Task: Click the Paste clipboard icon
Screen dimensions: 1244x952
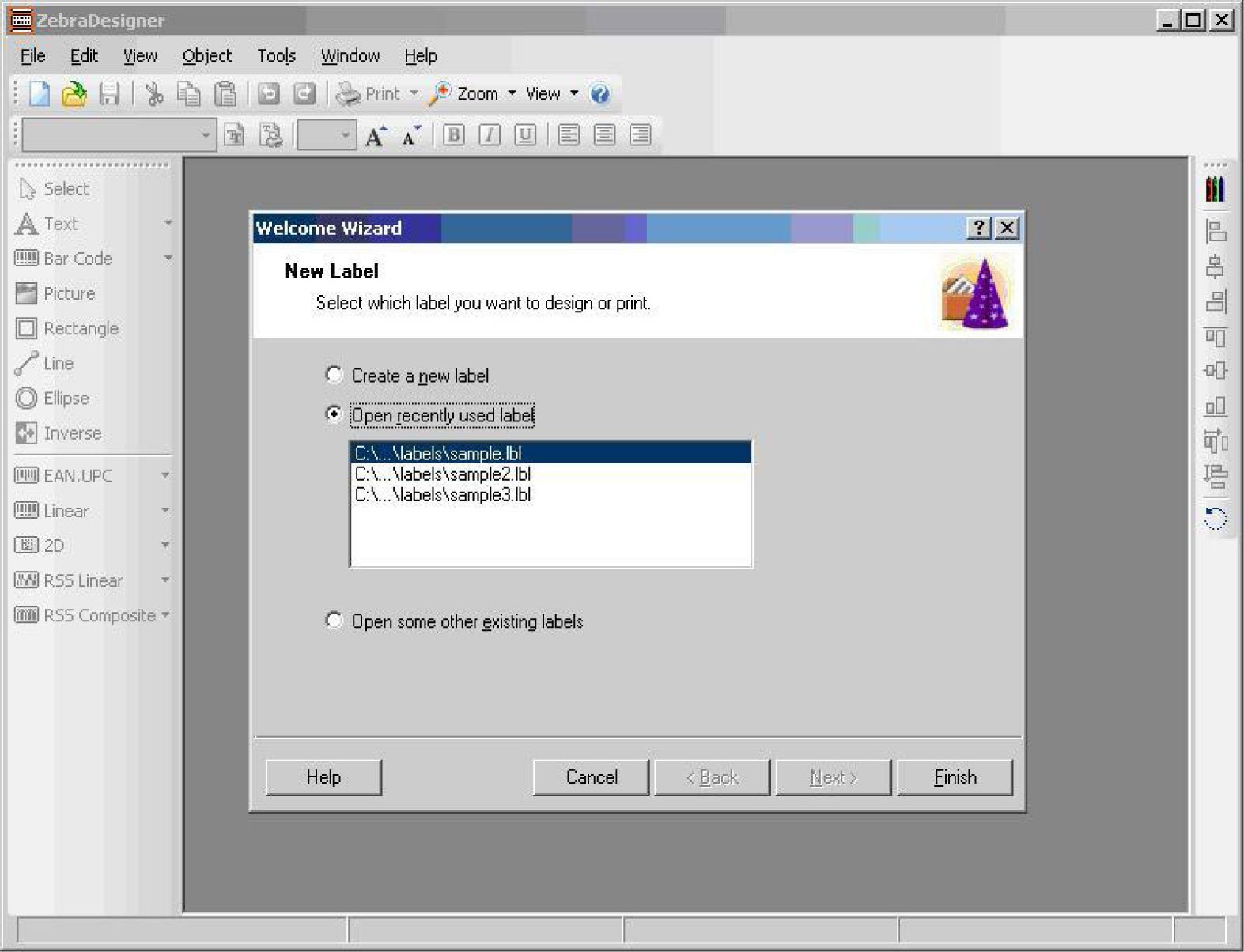Action: coord(225,94)
